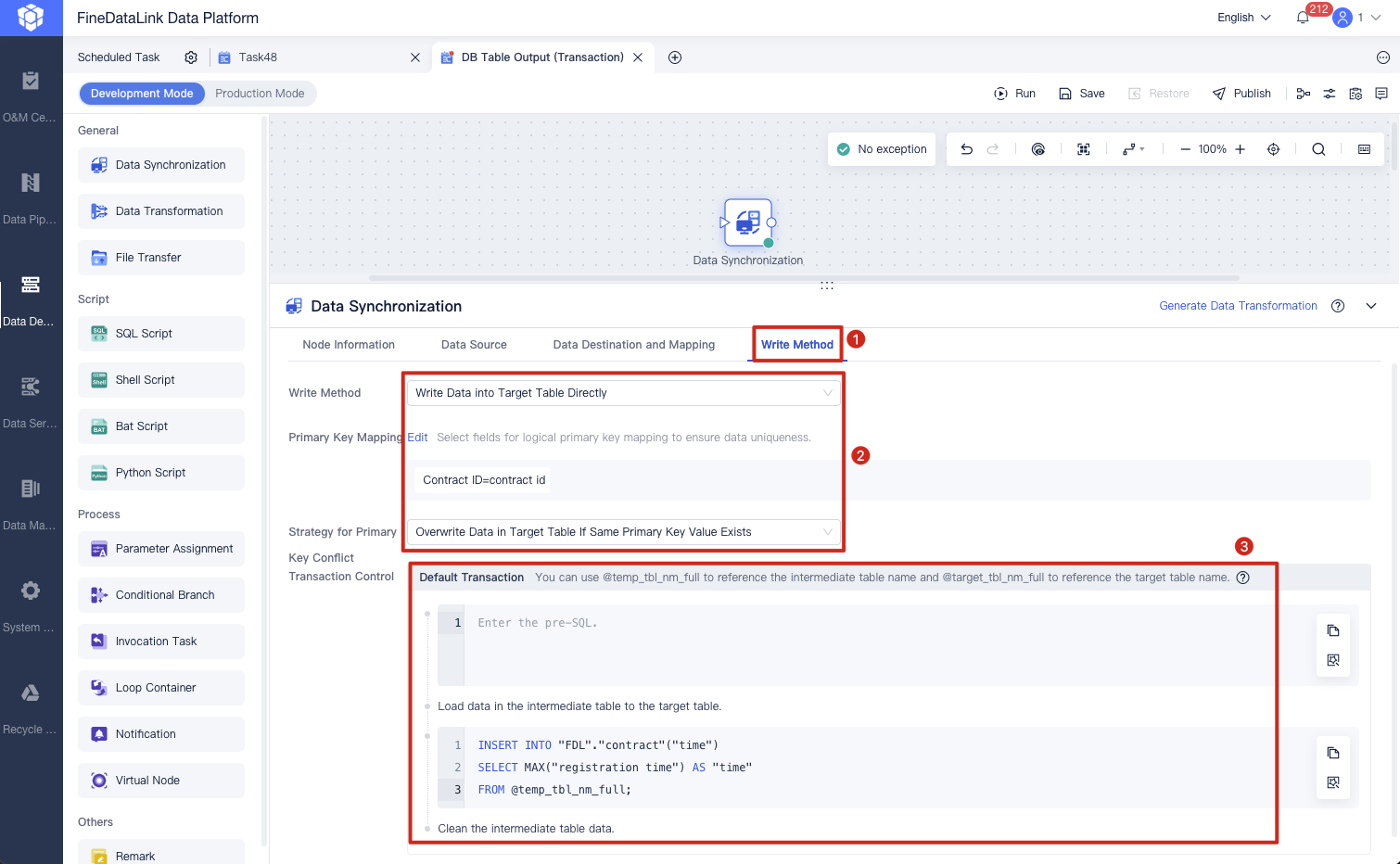The width and height of the screenshot is (1400, 864).
Task: Open the user account dropdown
Action: point(1356,18)
